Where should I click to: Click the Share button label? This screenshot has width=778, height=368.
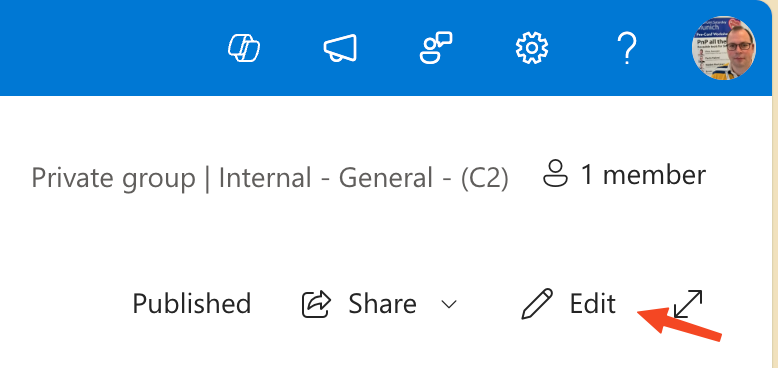click(x=382, y=304)
